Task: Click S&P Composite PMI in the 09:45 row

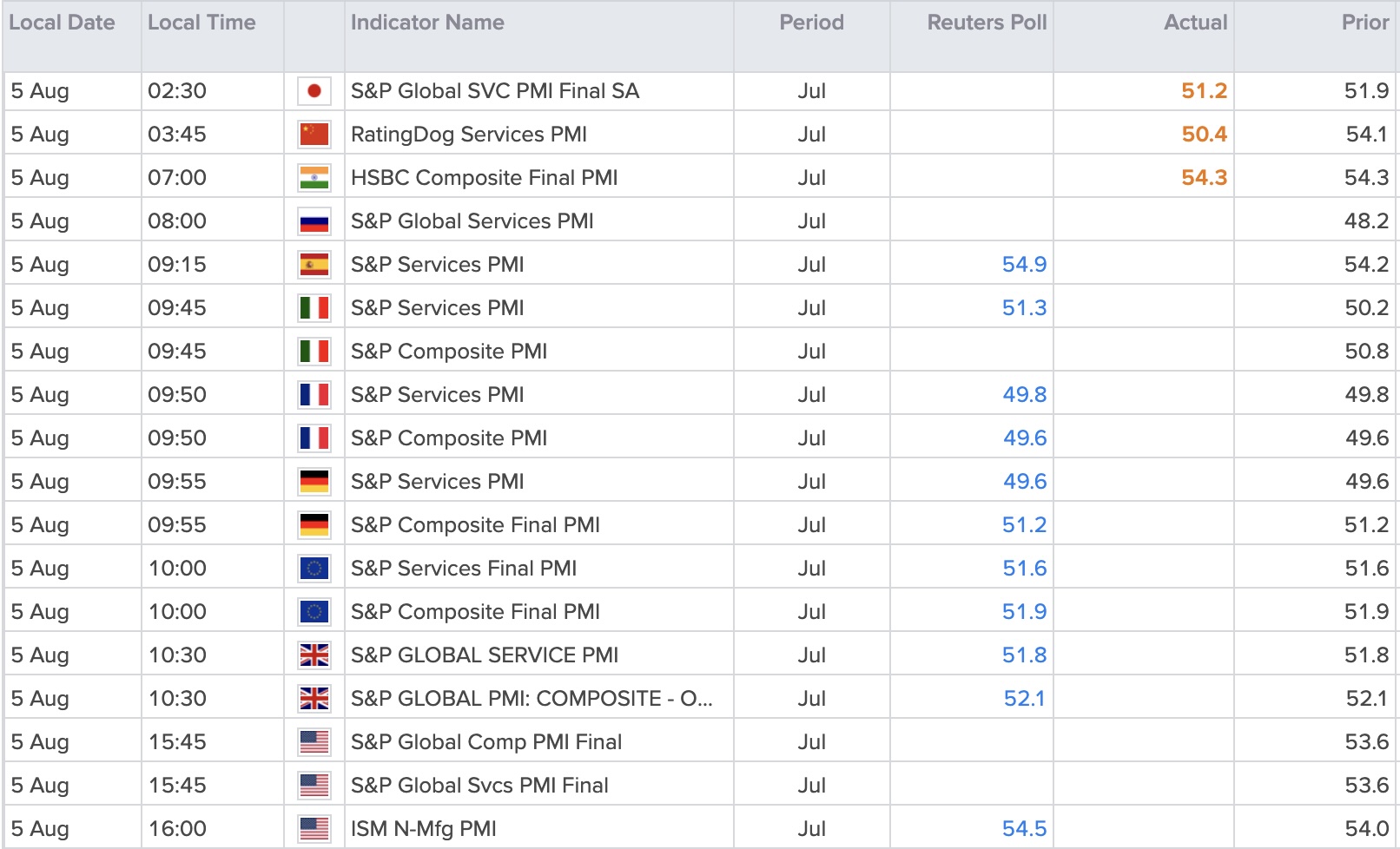Action: 449,352
